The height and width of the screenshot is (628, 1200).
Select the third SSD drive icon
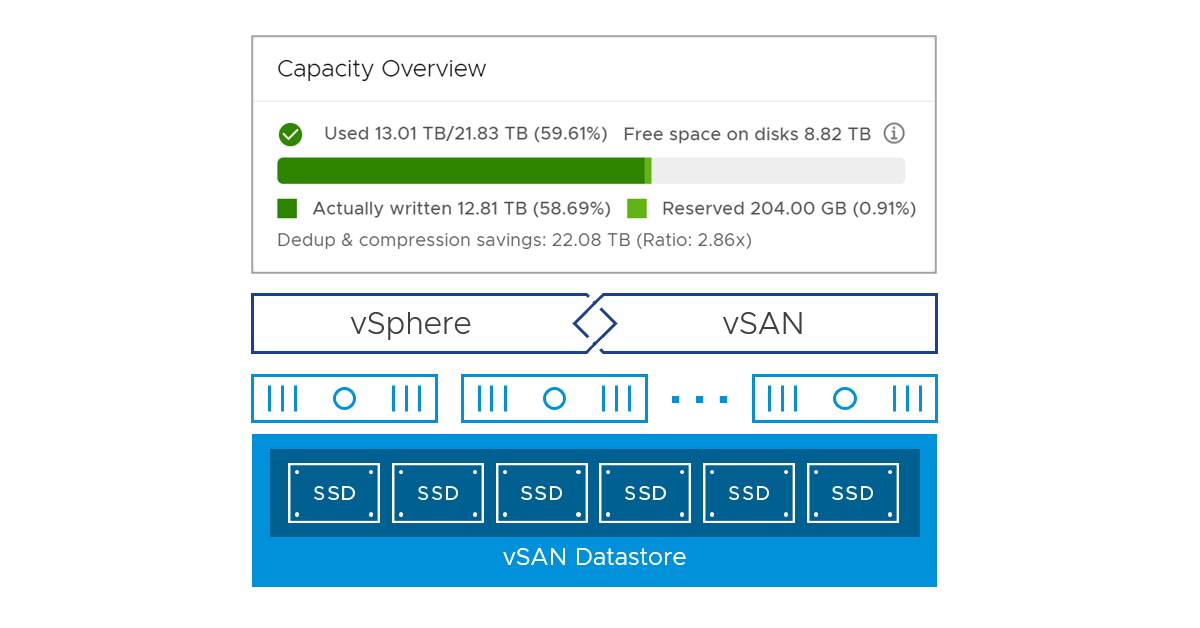click(542, 493)
